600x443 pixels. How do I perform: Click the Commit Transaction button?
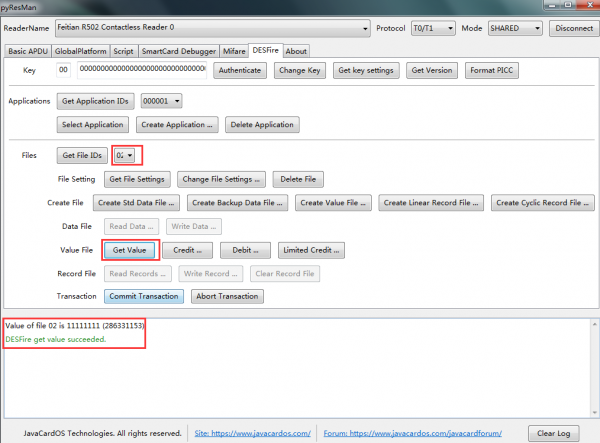(x=142, y=296)
